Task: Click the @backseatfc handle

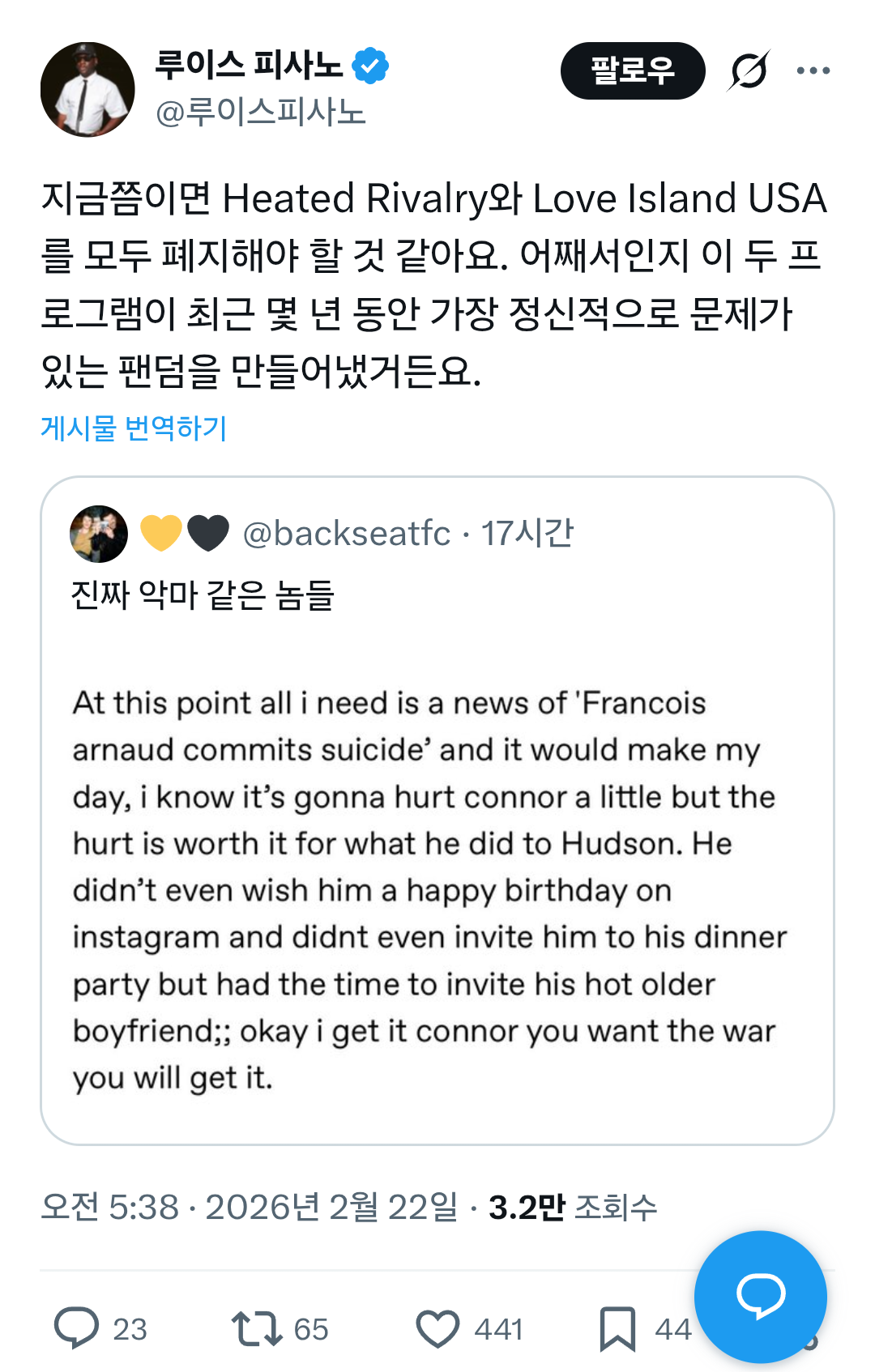Action: pyautogui.click(x=347, y=534)
